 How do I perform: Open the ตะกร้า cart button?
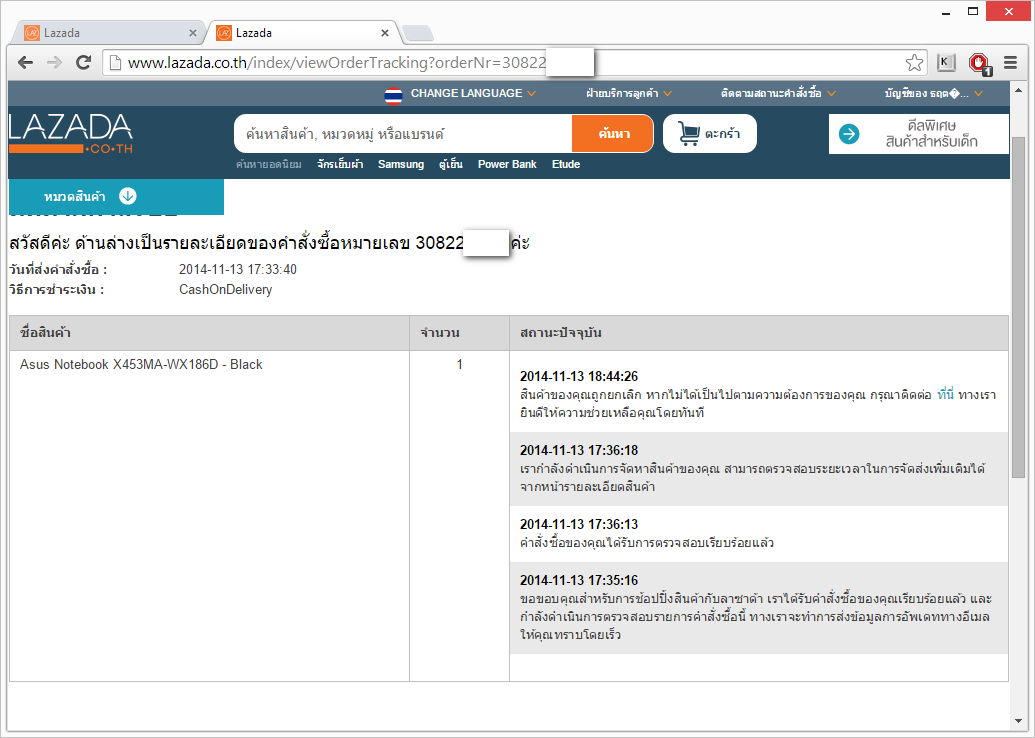point(710,133)
